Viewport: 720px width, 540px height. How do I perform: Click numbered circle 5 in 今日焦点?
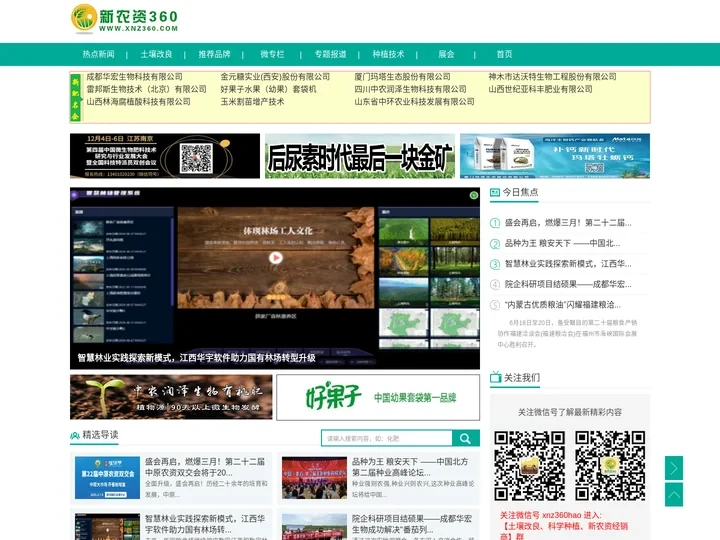tap(495, 305)
